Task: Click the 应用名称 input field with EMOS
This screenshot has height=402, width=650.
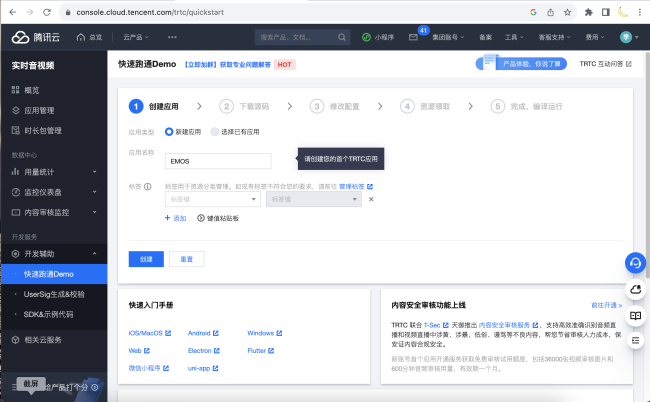Action: [x=218, y=161]
